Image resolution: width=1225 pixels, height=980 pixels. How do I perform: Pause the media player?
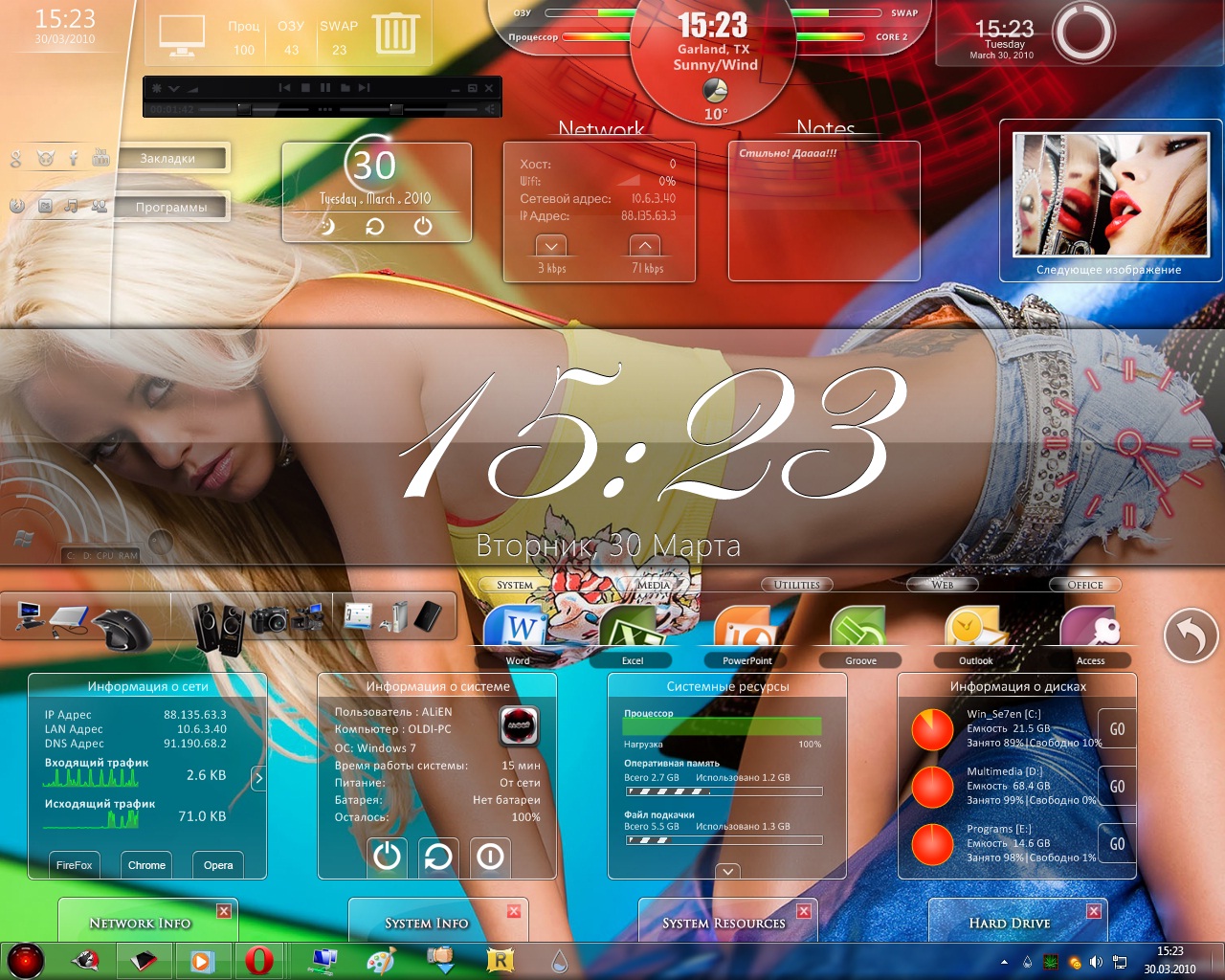click(325, 88)
